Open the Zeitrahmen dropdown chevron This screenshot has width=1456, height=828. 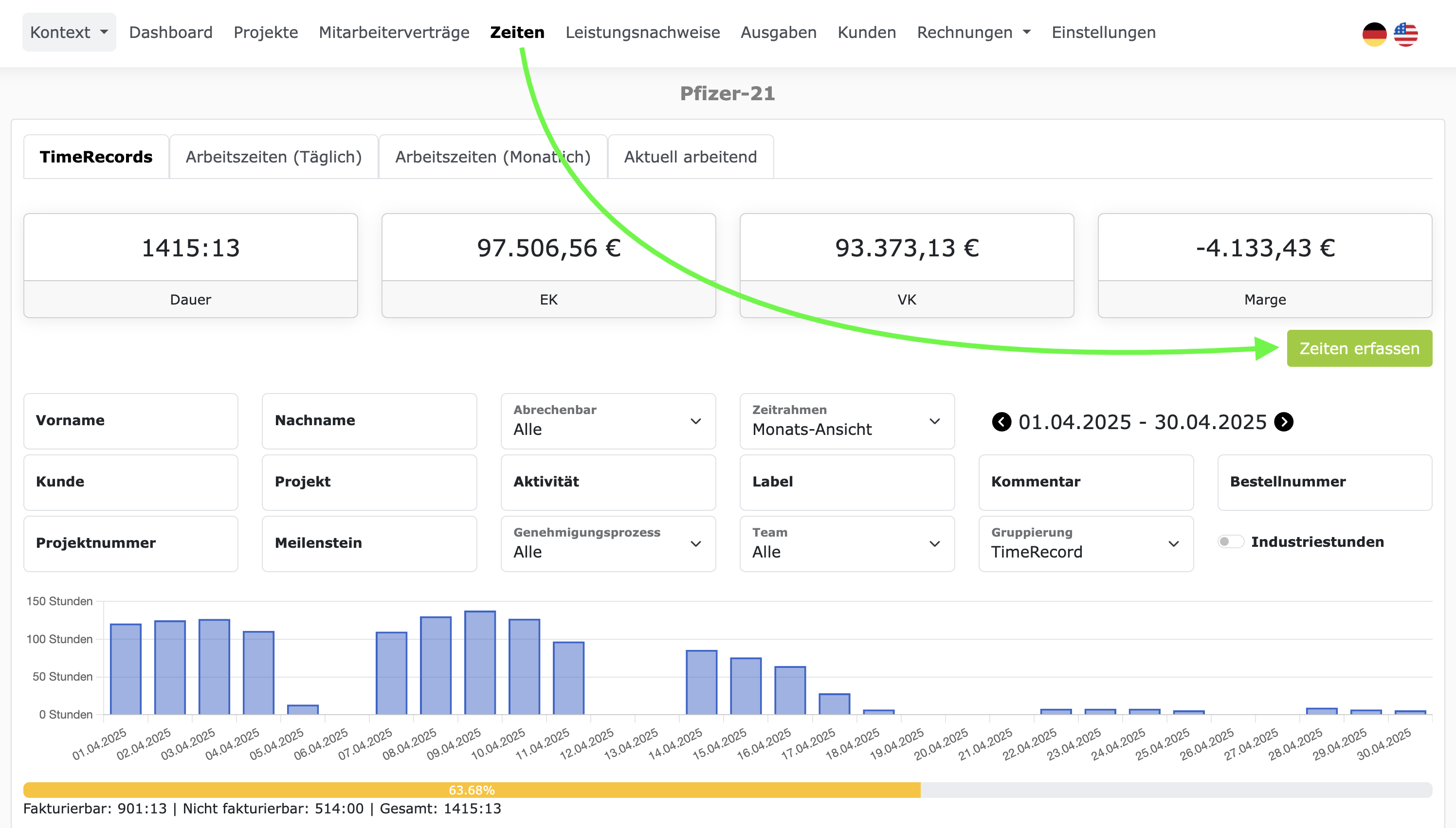point(934,421)
